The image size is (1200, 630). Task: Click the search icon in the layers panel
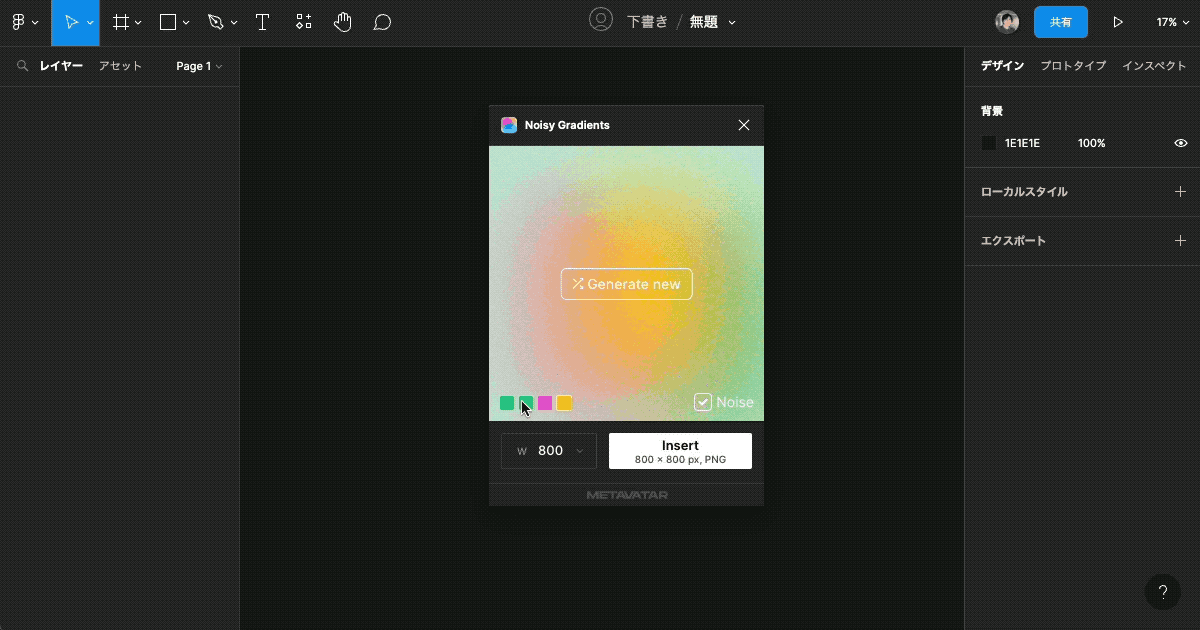(x=23, y=66)
